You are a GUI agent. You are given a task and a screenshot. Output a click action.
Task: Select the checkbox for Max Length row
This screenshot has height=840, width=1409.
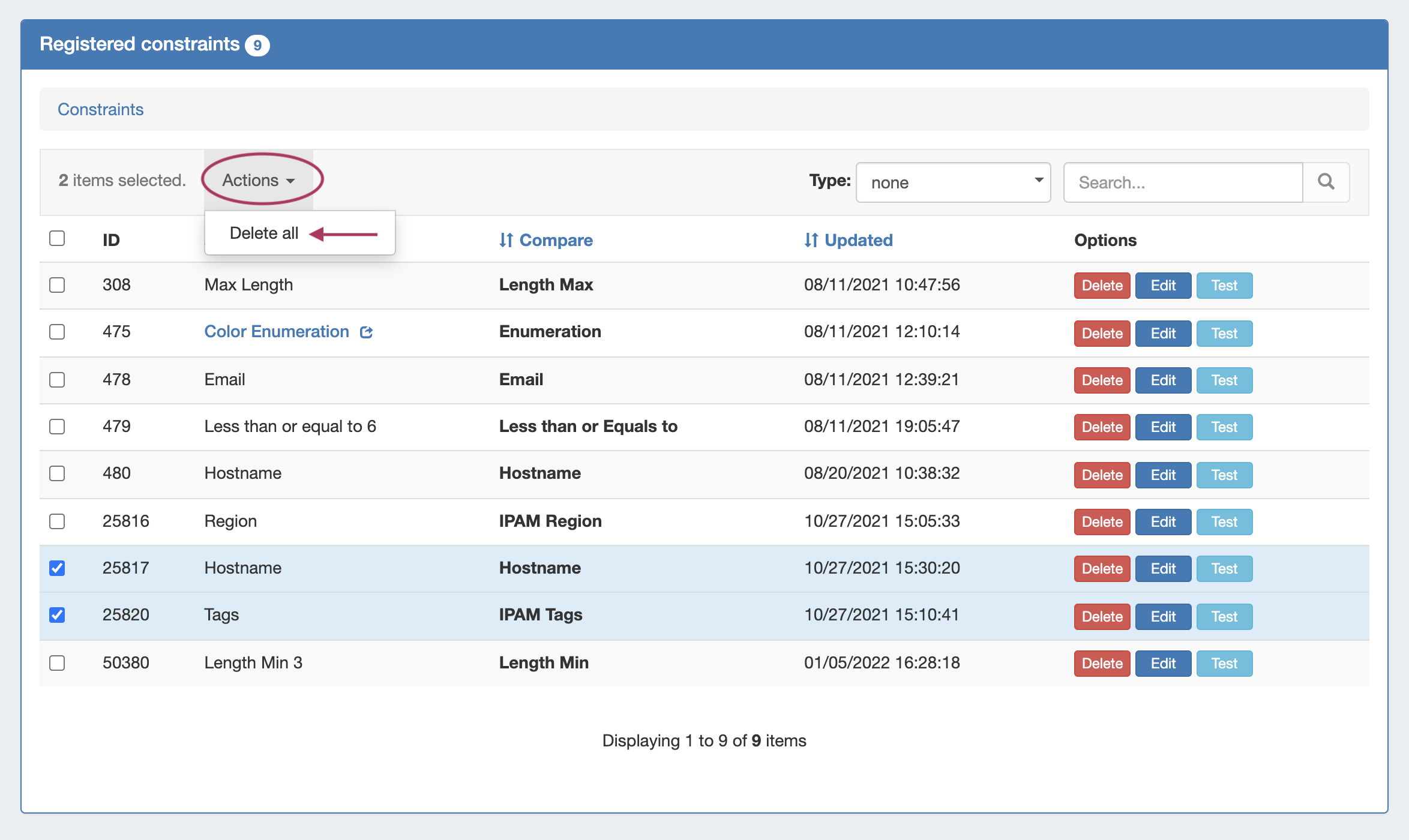pyautogui.click(x=57, y=284)
